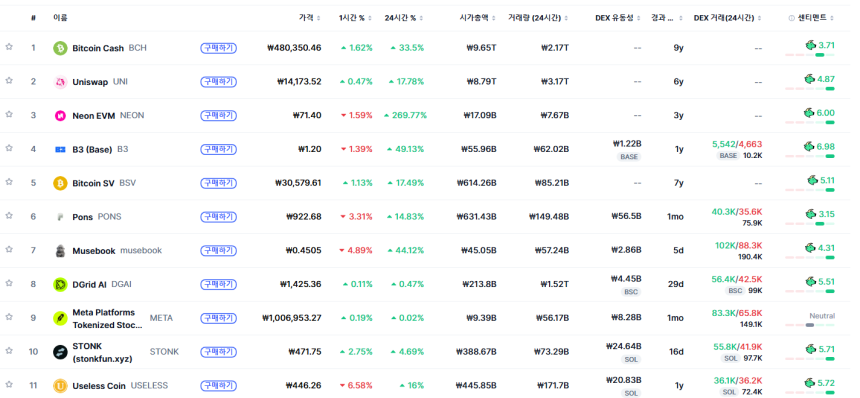
Task: Toggle the watchlist star for Neon EVM
Action: click(x=9, y=115)
